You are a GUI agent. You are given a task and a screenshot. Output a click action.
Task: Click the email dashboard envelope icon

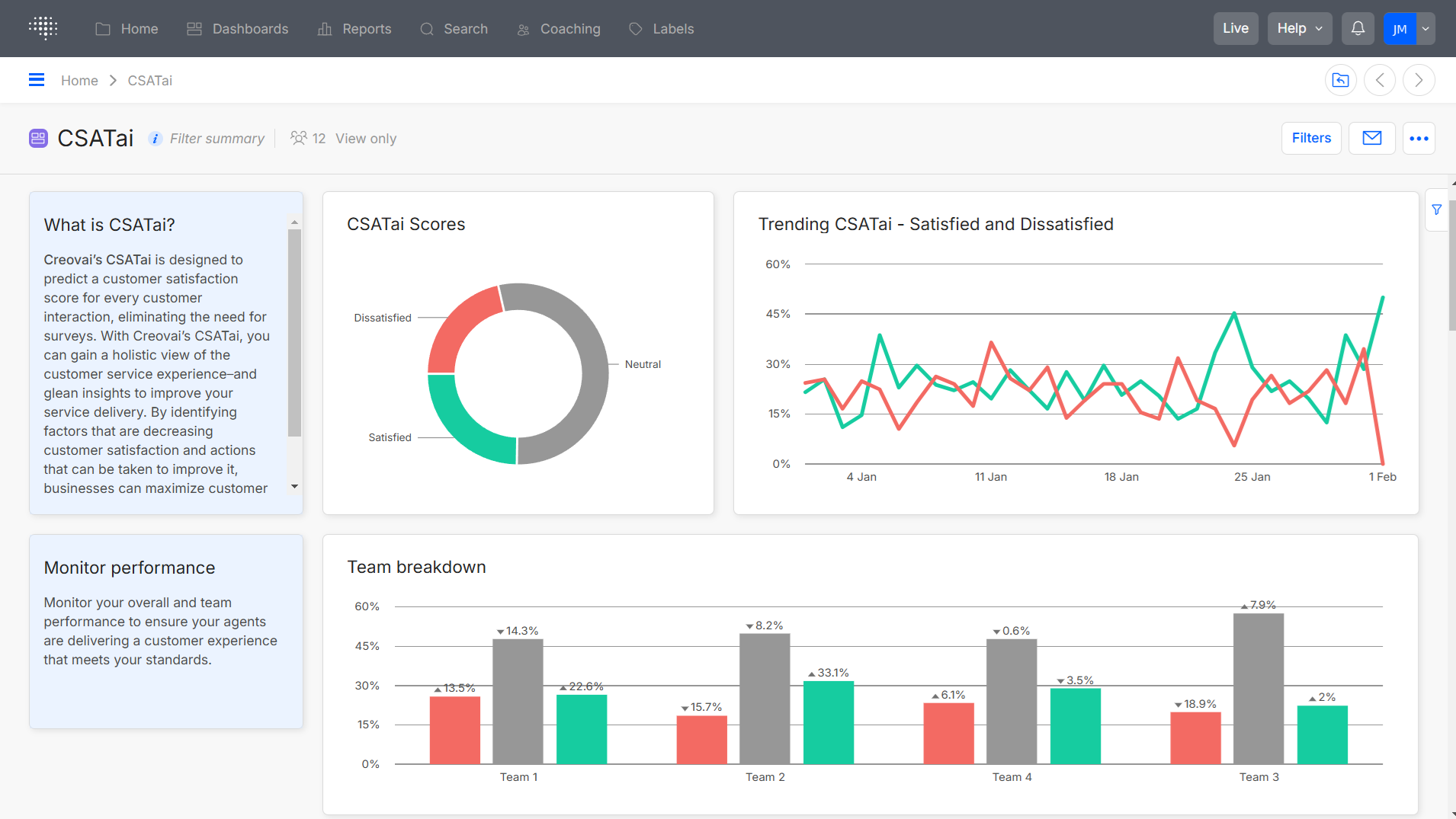tap(1372, 138)
